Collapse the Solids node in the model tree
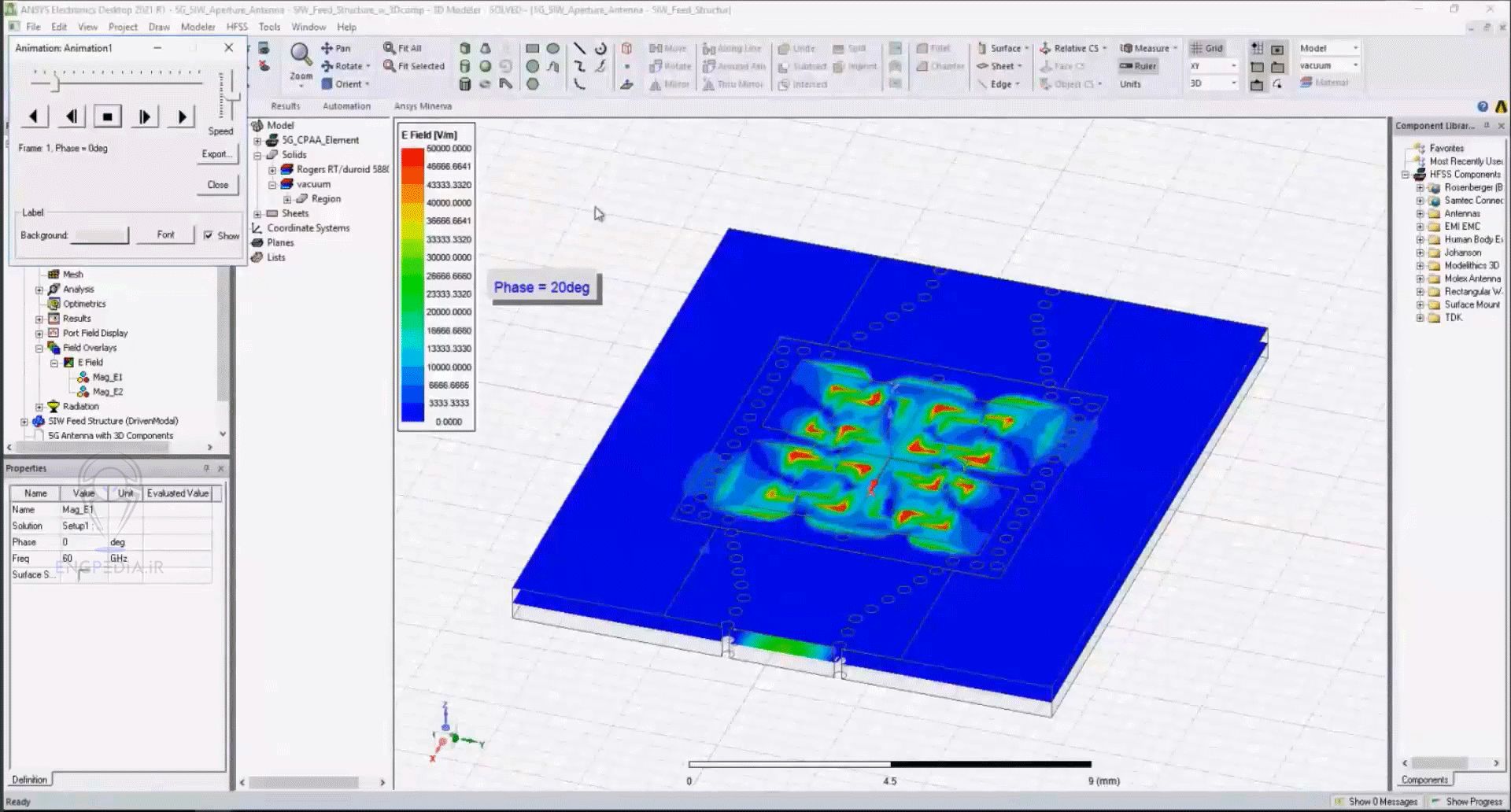Screen dimensions: 1511x812 point(257,154)
